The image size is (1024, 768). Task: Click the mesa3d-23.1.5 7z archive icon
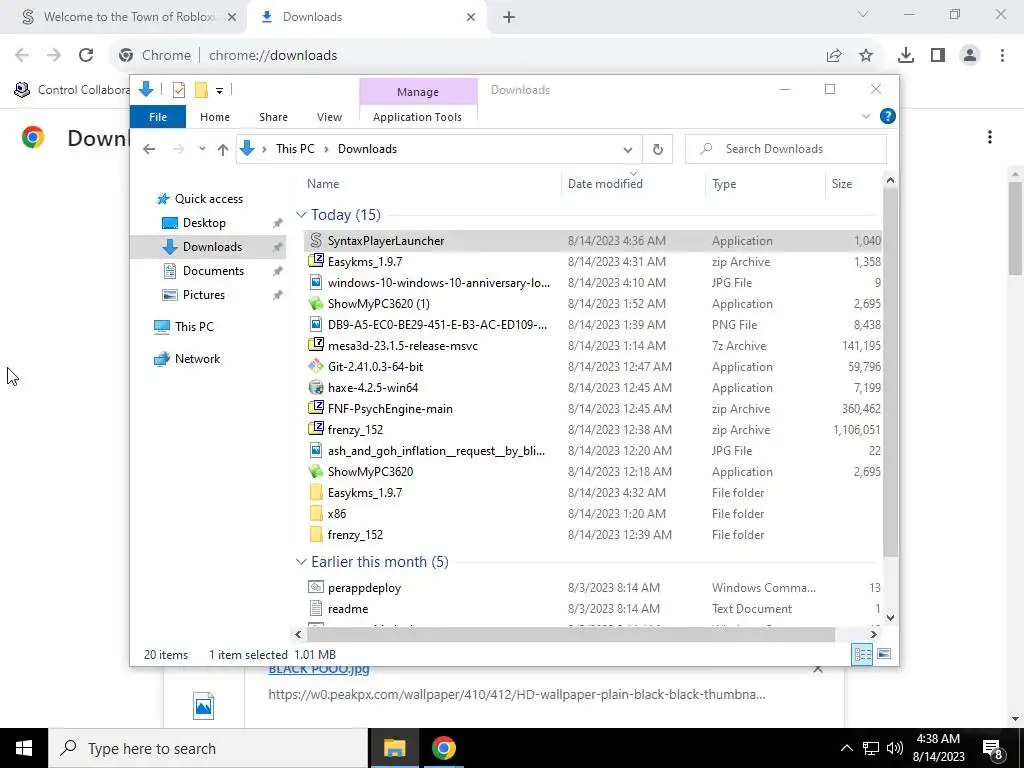(x=316, y=345)
